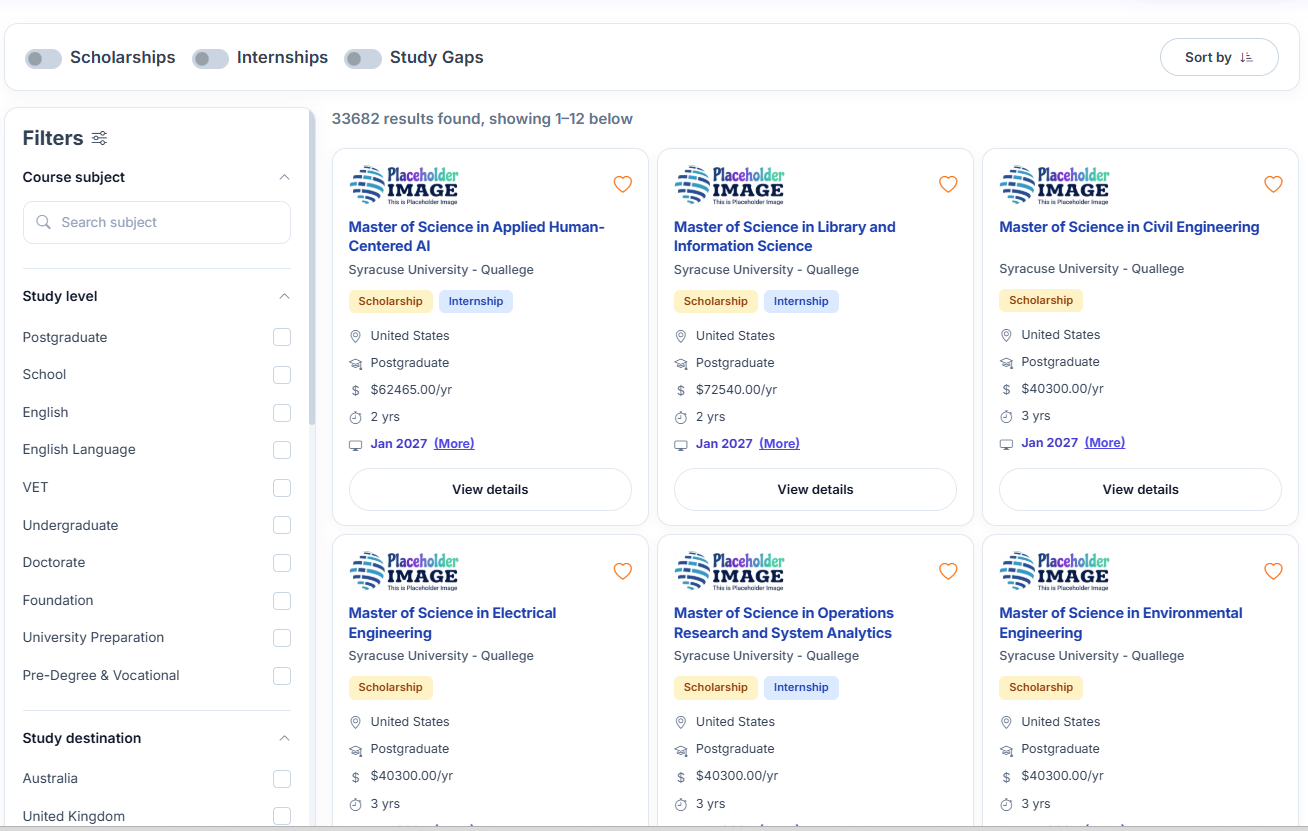Collapse the Study level filter section

pyautogui.click(x=284, y=296)
